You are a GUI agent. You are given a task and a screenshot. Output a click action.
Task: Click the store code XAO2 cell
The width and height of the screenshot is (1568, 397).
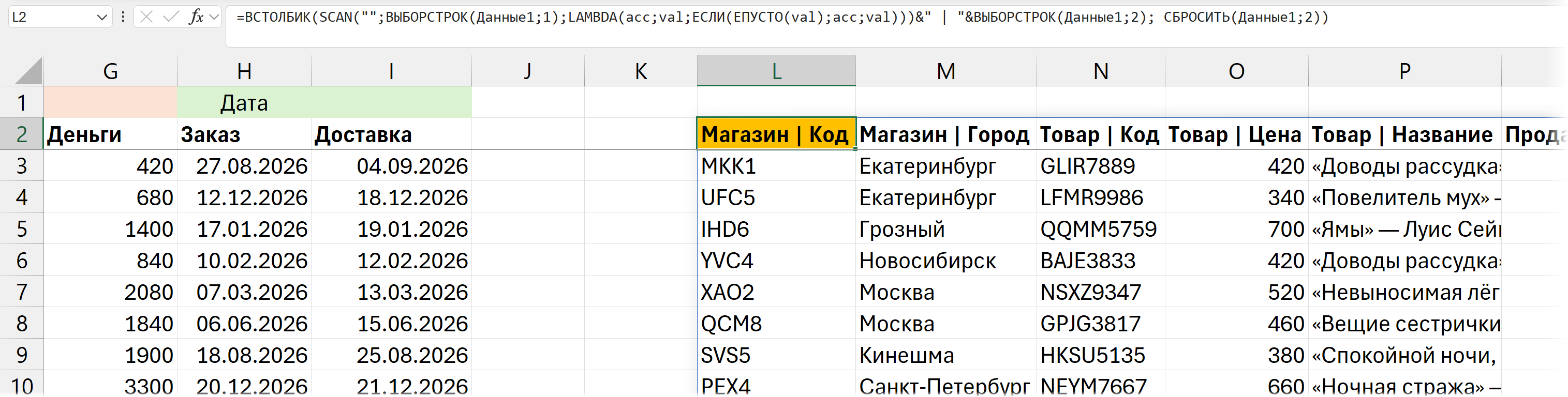coord(776,292)
